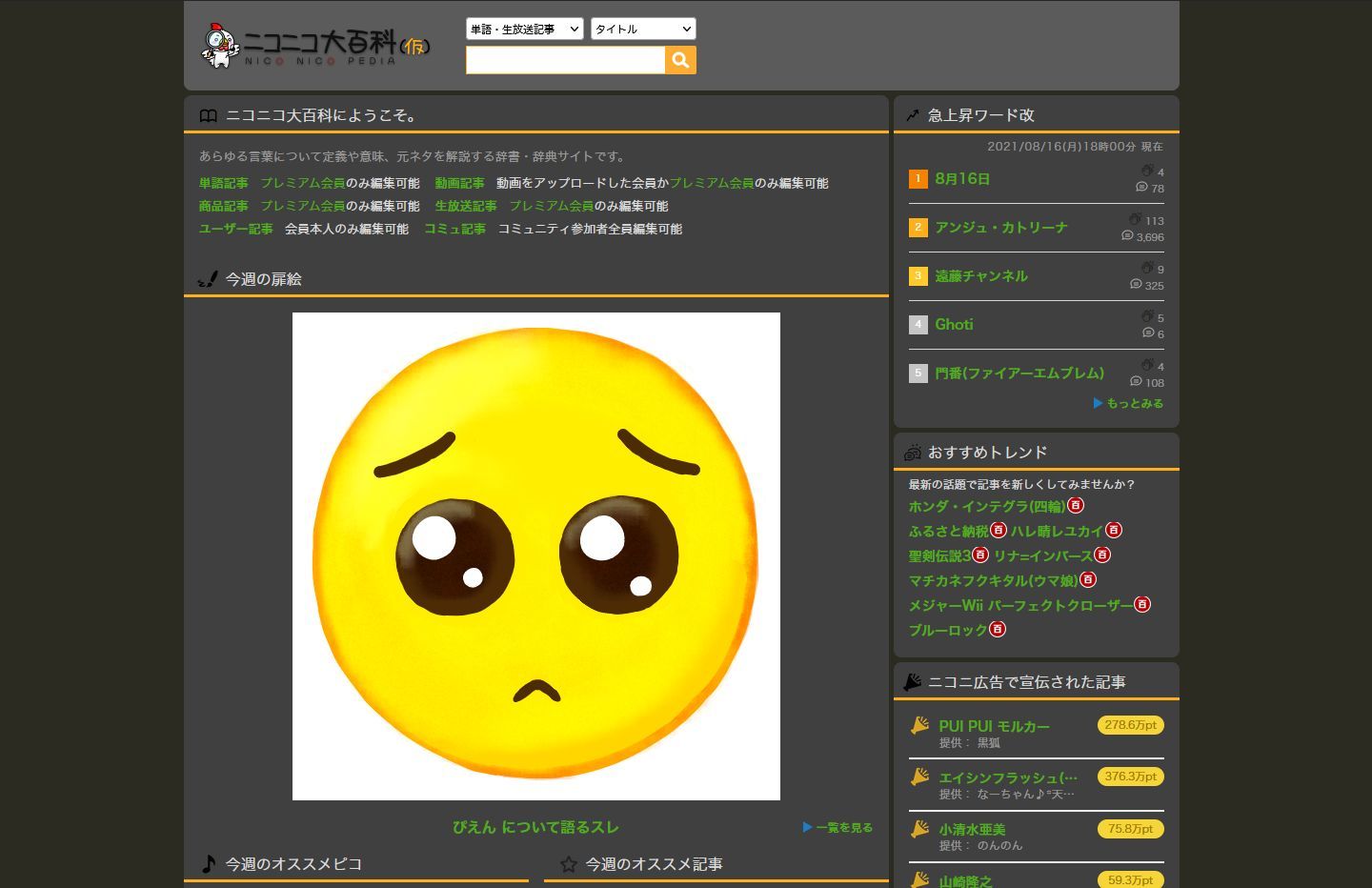The image size is (1372, 888).
Task: Click the rank 3 badge
Action: pos(918,275)
